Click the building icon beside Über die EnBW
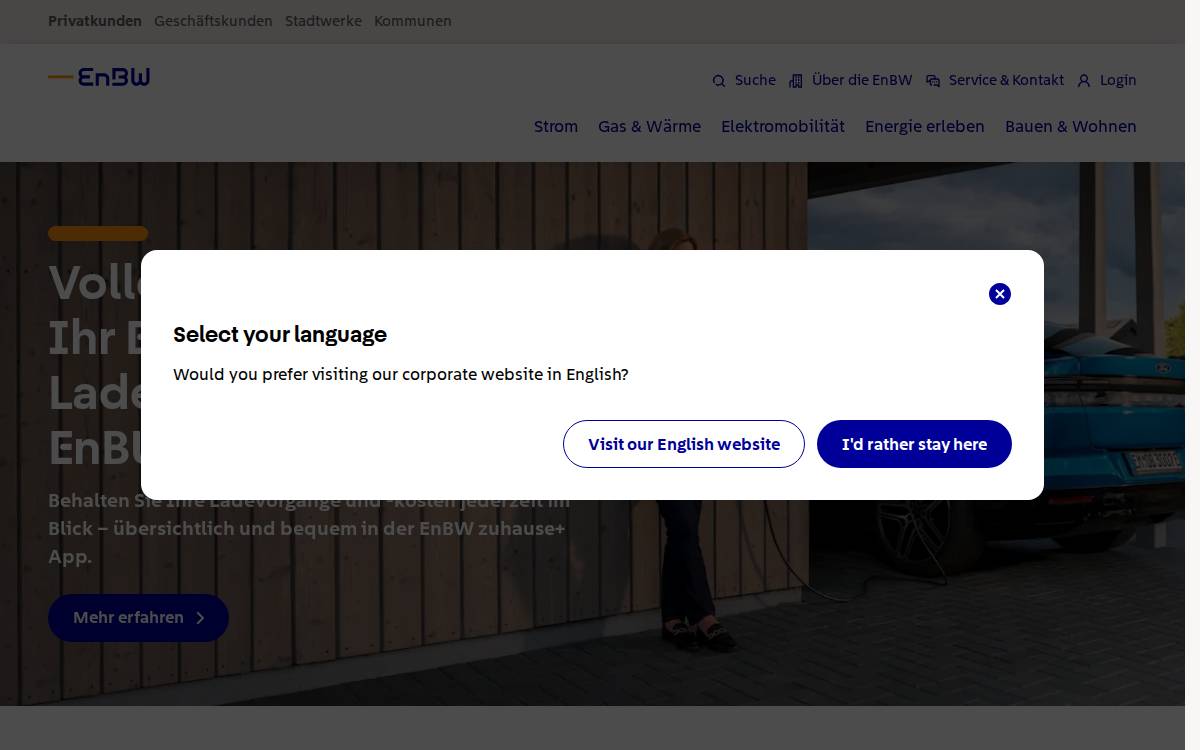Viewport: 1200px width, 750px height. [x=796, y=81]
